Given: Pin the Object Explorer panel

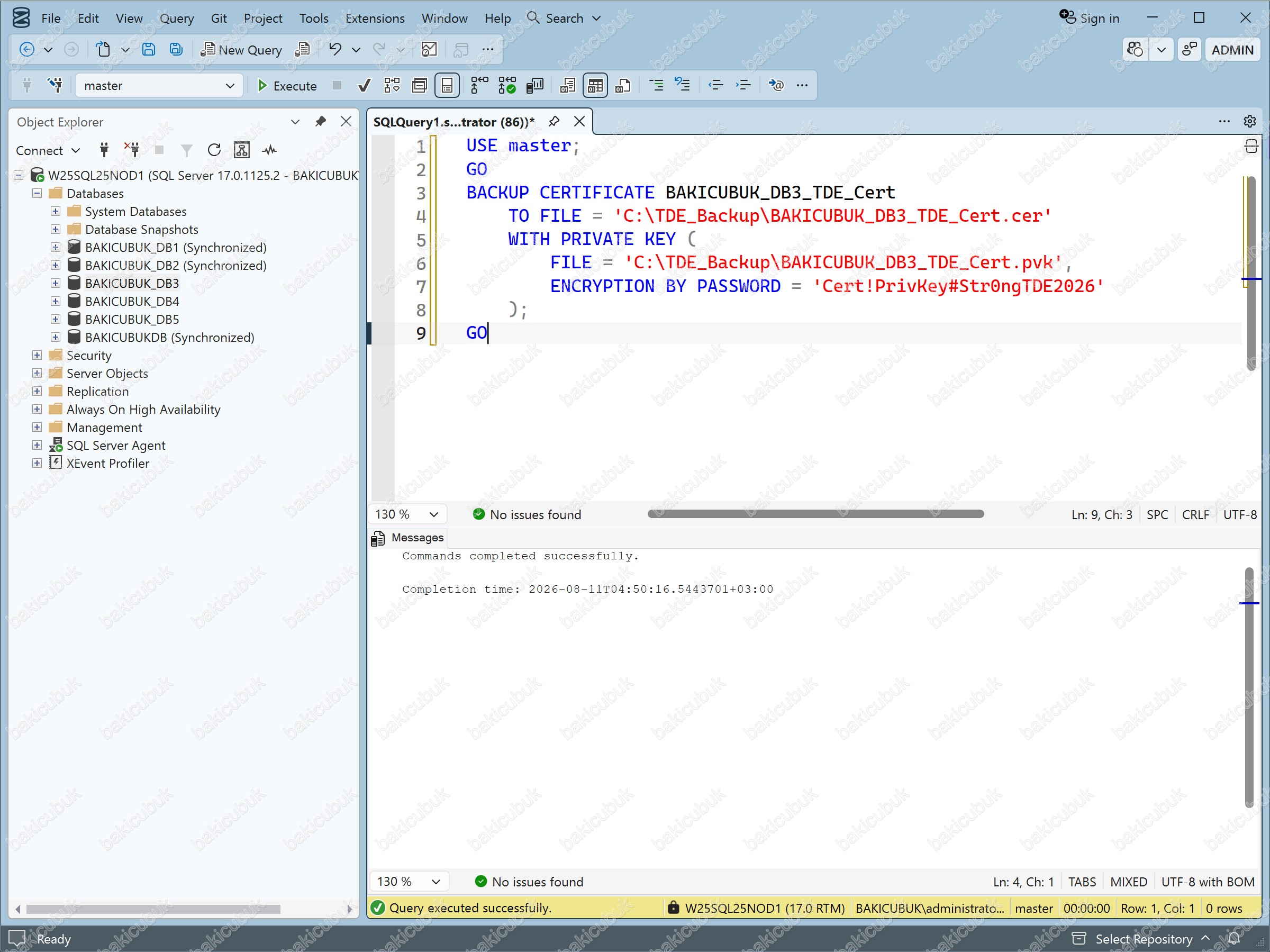Looking at the screenshot, I should pos(320,122).
